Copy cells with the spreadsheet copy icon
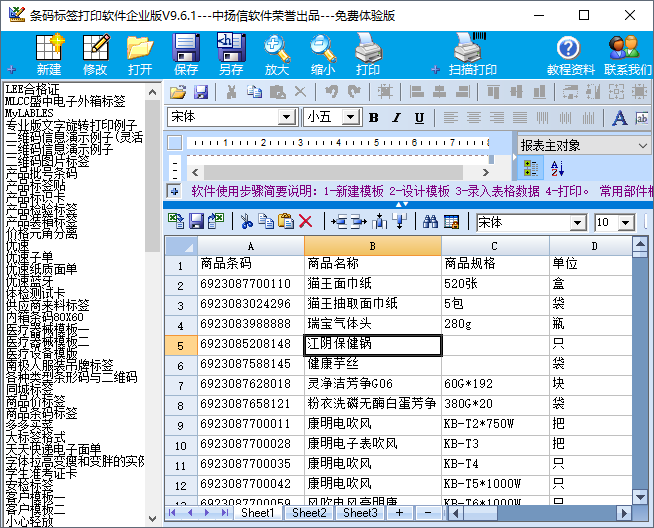The image size is (654, 528). point(266,221)
